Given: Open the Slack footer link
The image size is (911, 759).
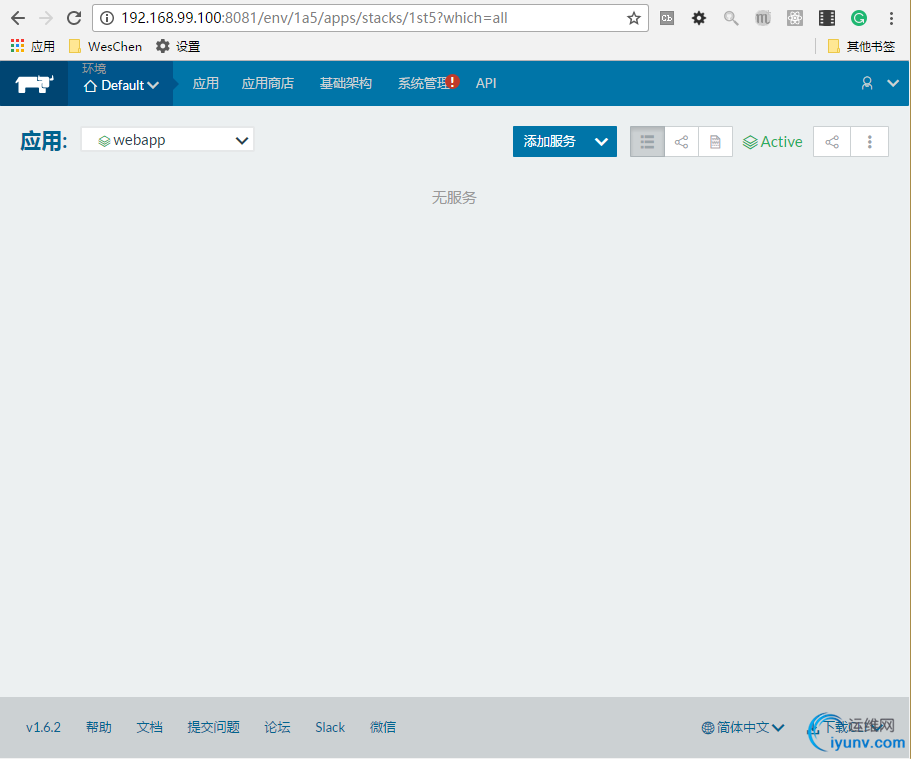Looking at the screenshot, I should tap(330, 727).
